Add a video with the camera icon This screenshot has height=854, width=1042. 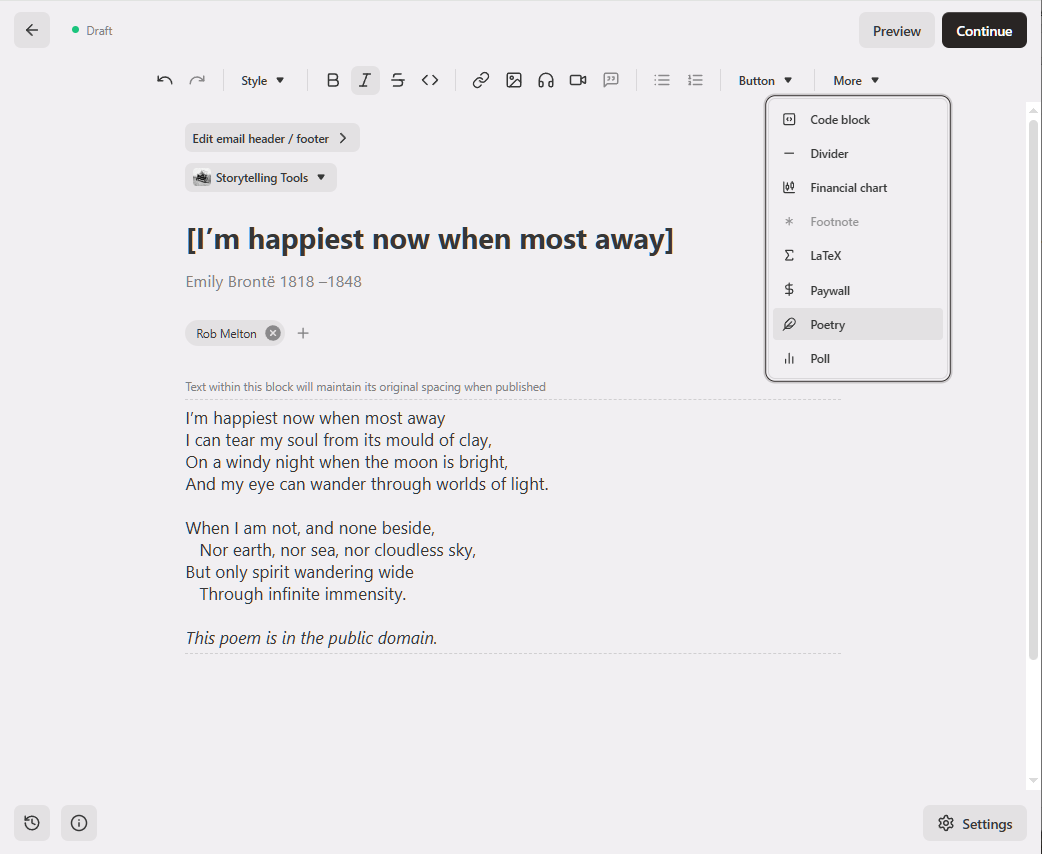[x=578, y=80]
